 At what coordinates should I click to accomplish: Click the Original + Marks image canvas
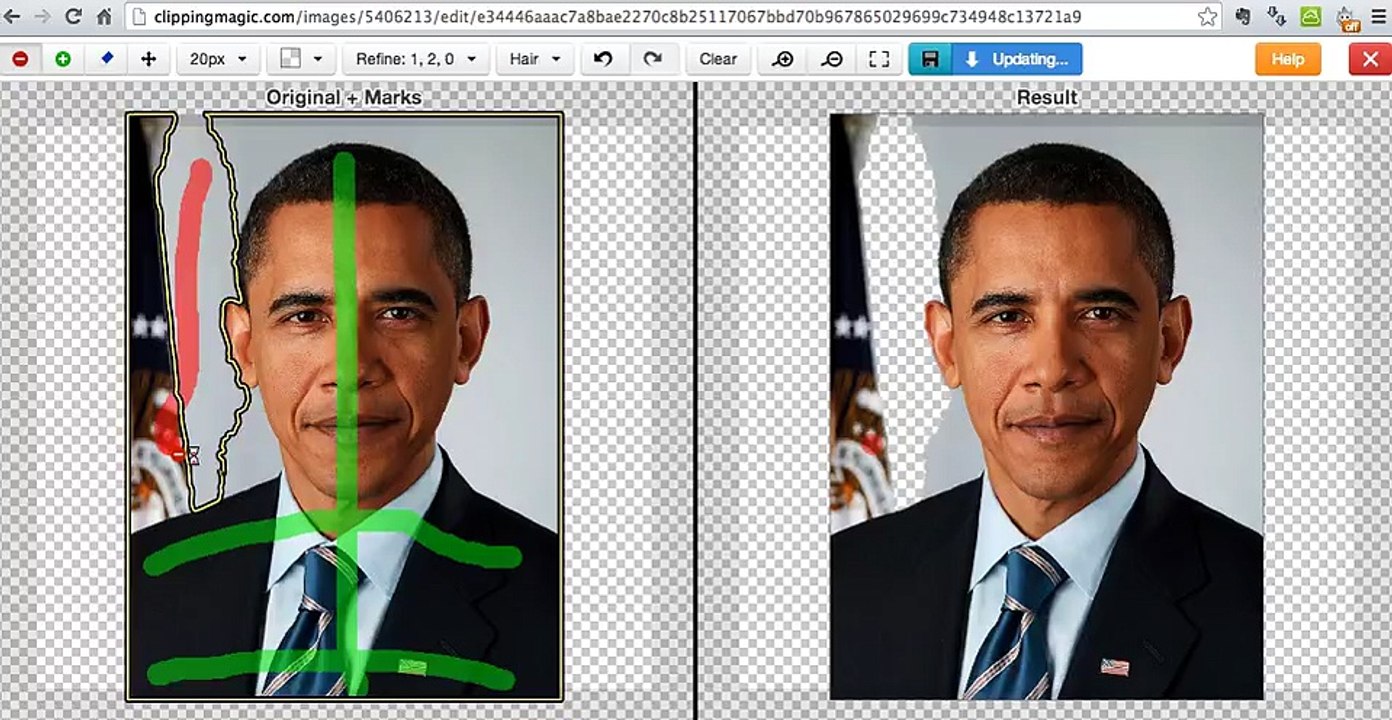(344, 406)
